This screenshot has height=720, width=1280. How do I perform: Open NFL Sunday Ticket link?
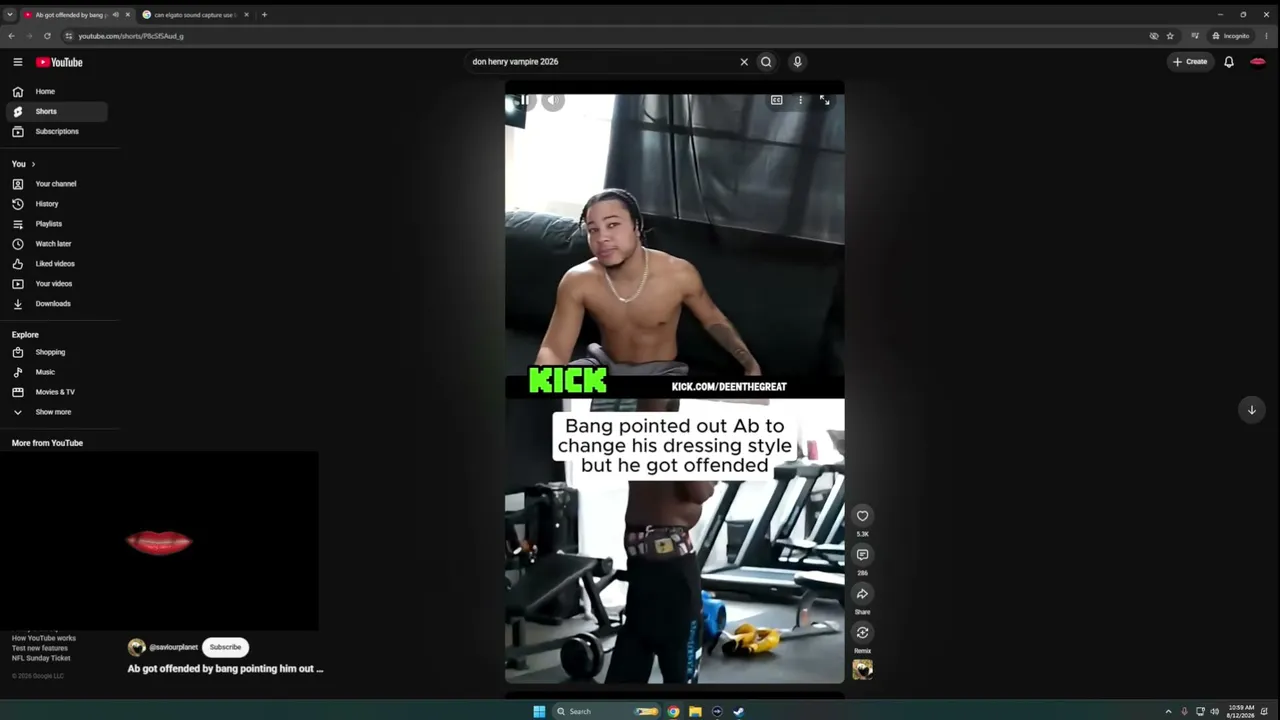(x=41, y=658)
